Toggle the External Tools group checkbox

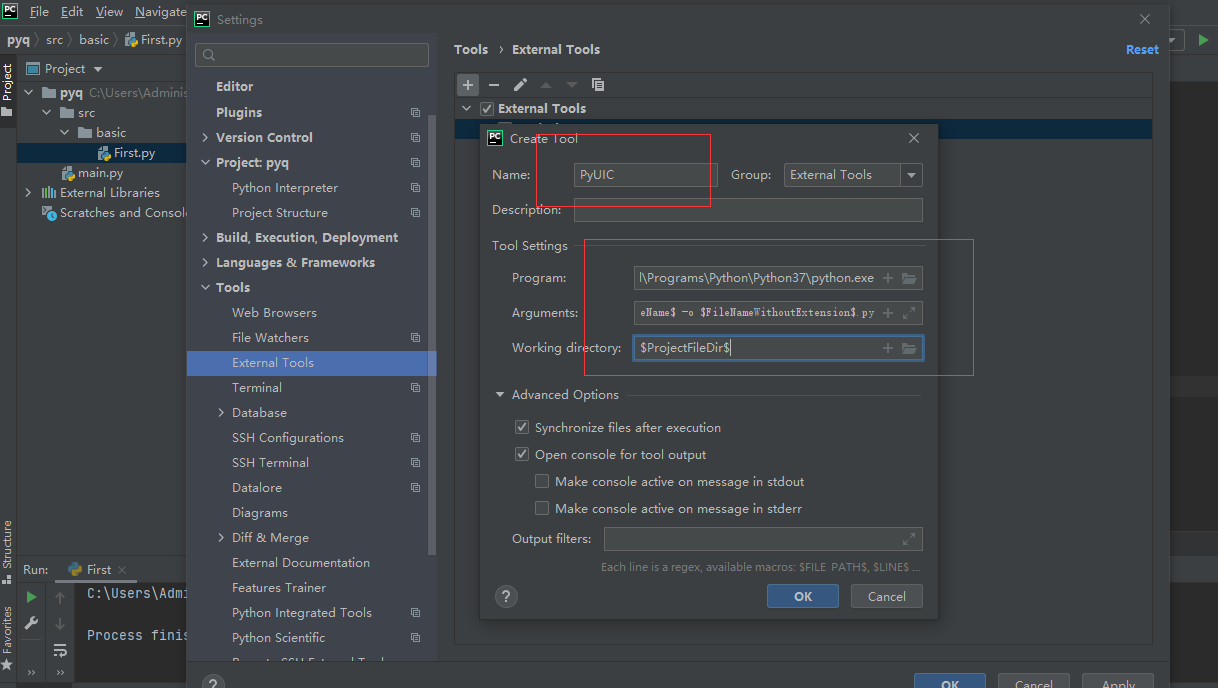(x=487, y=109)
